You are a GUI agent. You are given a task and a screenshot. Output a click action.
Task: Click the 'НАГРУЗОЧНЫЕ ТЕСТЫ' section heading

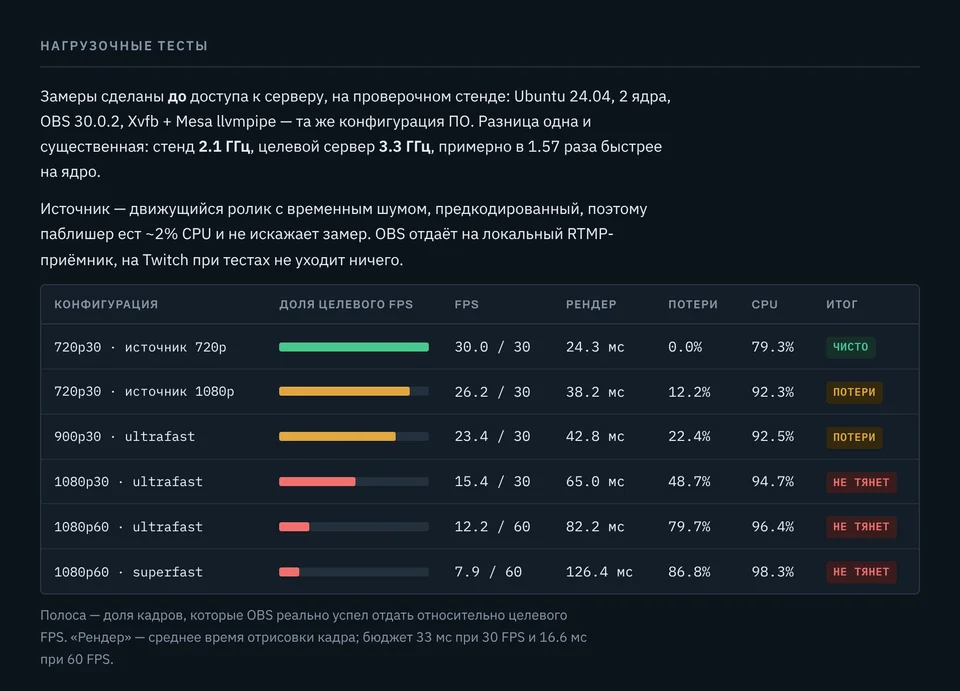(x=124, y=46)
